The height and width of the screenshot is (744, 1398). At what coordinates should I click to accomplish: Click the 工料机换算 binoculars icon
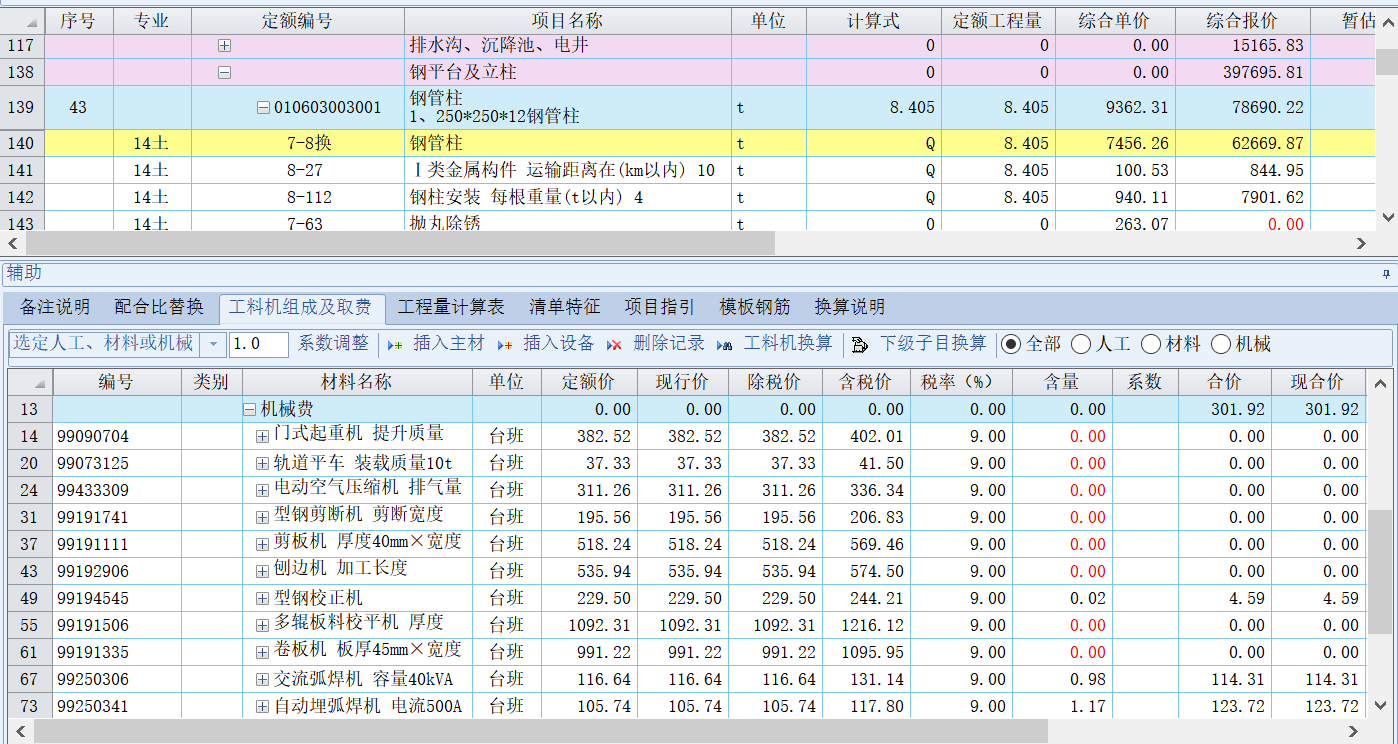click(x=725, y=344)
